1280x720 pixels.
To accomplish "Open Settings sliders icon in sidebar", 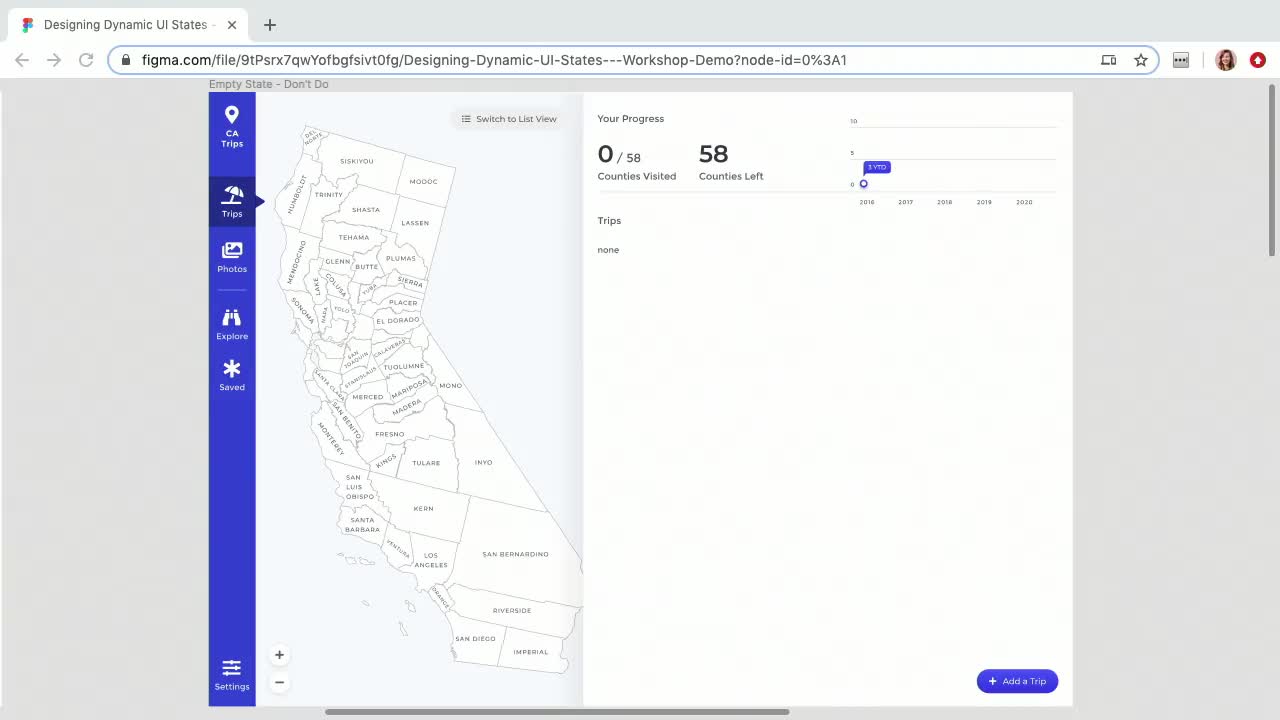I will pos(232,668).
